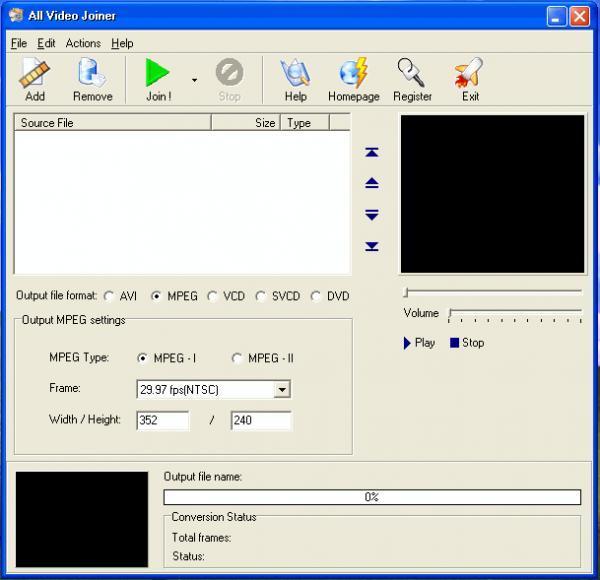
Task: Click the Register keys icon
Action: coord(412,80)
